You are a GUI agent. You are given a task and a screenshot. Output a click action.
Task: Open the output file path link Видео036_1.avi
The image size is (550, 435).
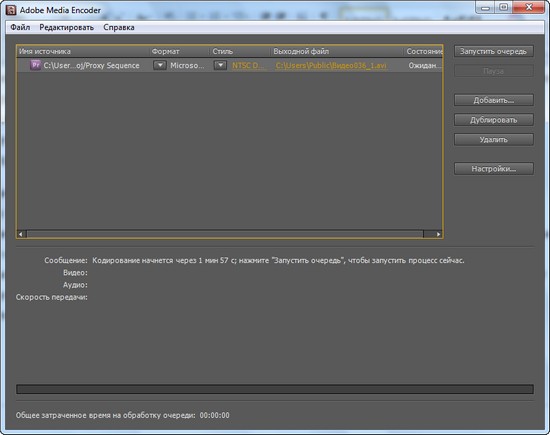(331, 66)
